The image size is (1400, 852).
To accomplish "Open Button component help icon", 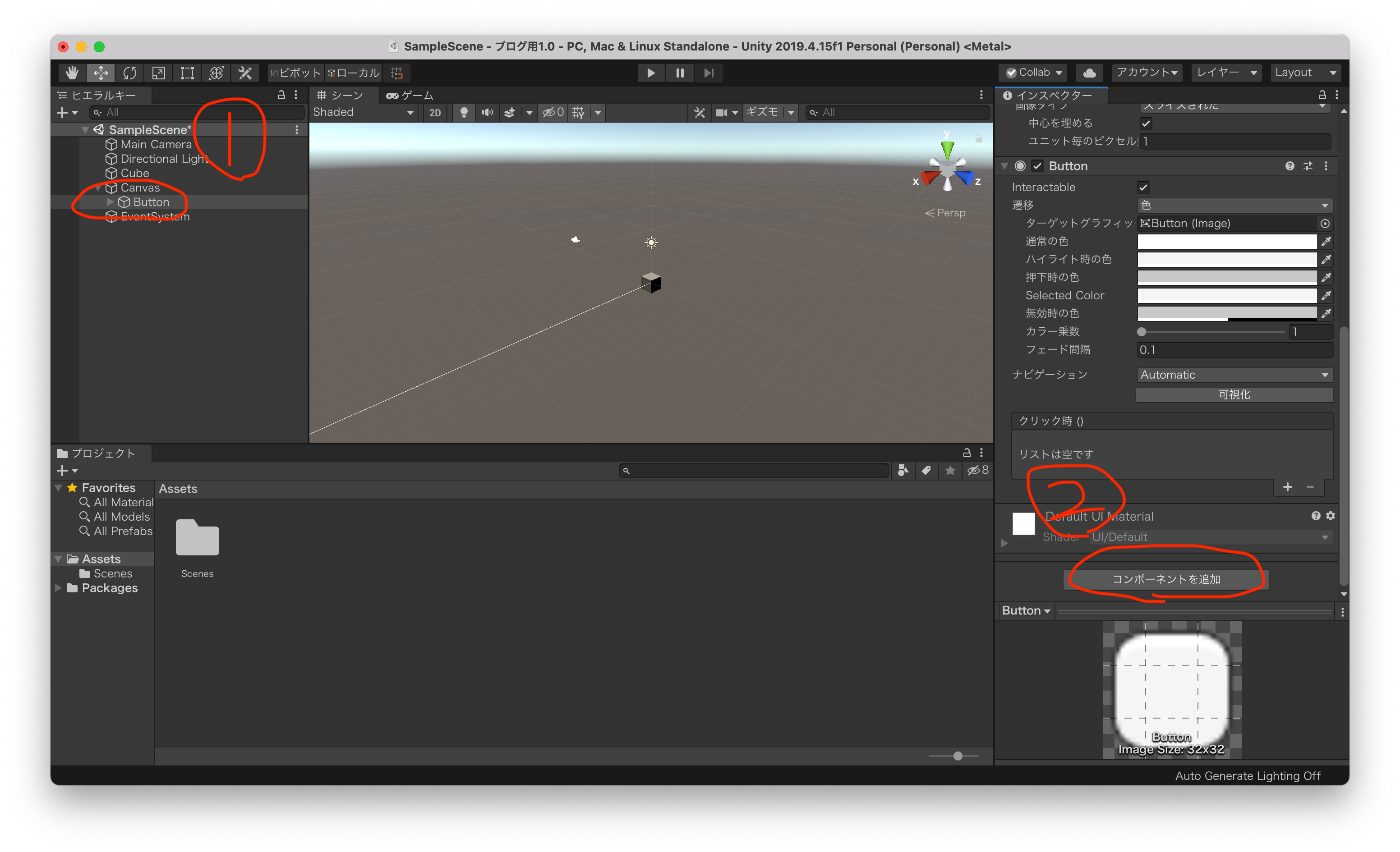I will 1290,166.
